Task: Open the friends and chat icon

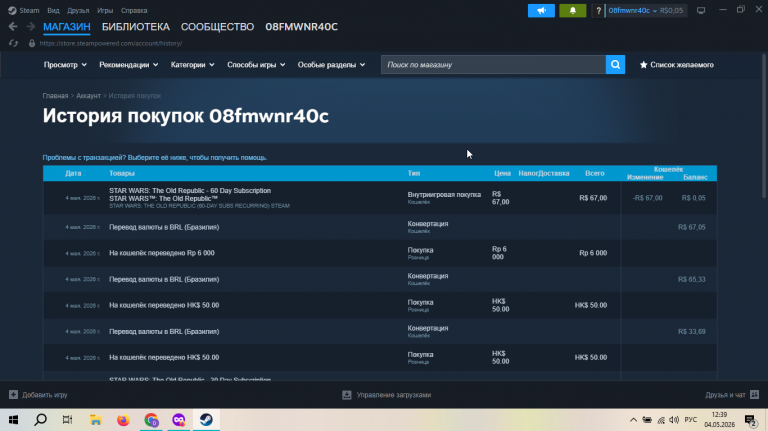Action: [x=754, y=395]
